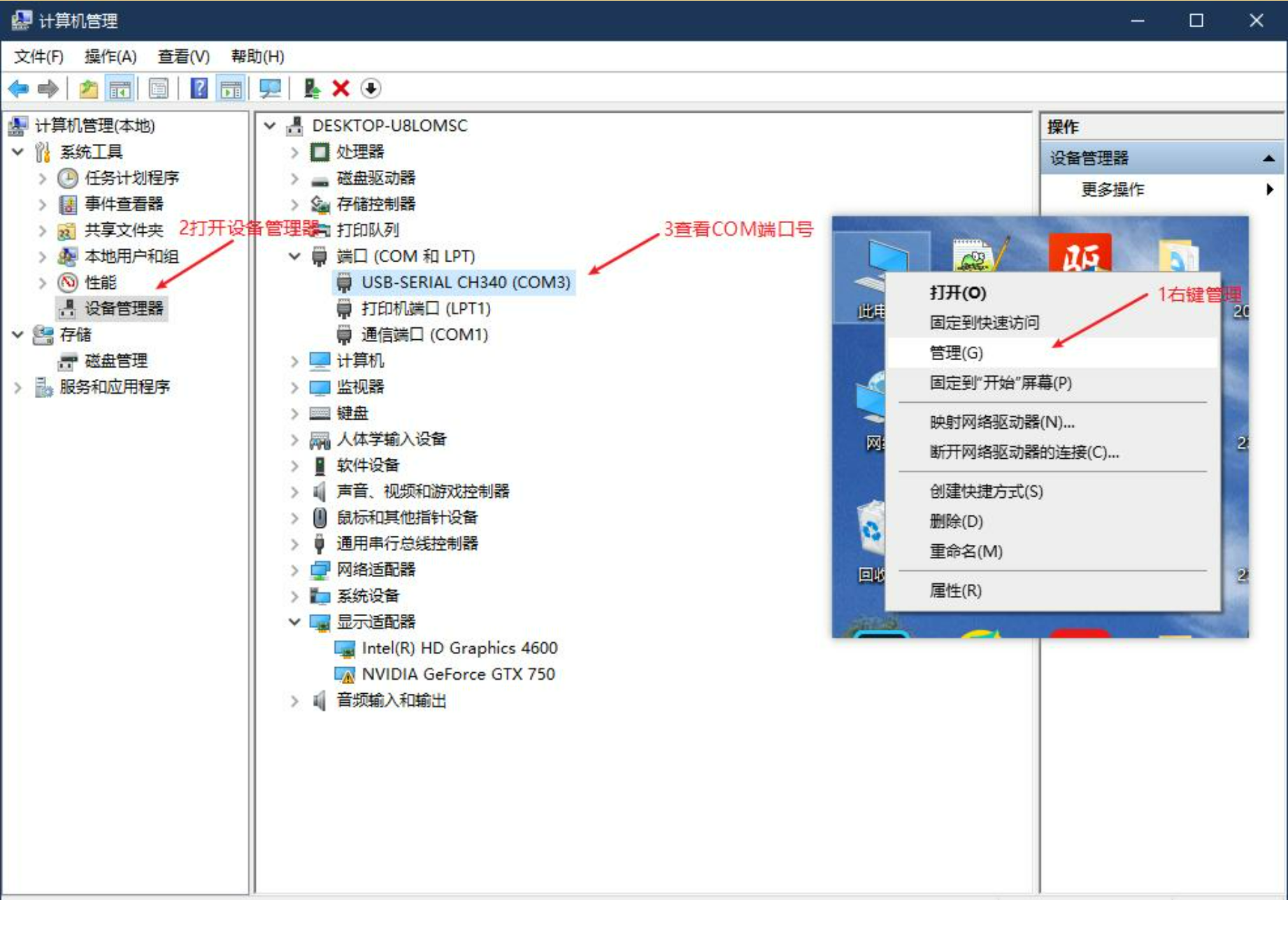Collapse the 显示适配器 node
Image resolution: width=1288 pixels, height=926 pixels.
[294, 622]
